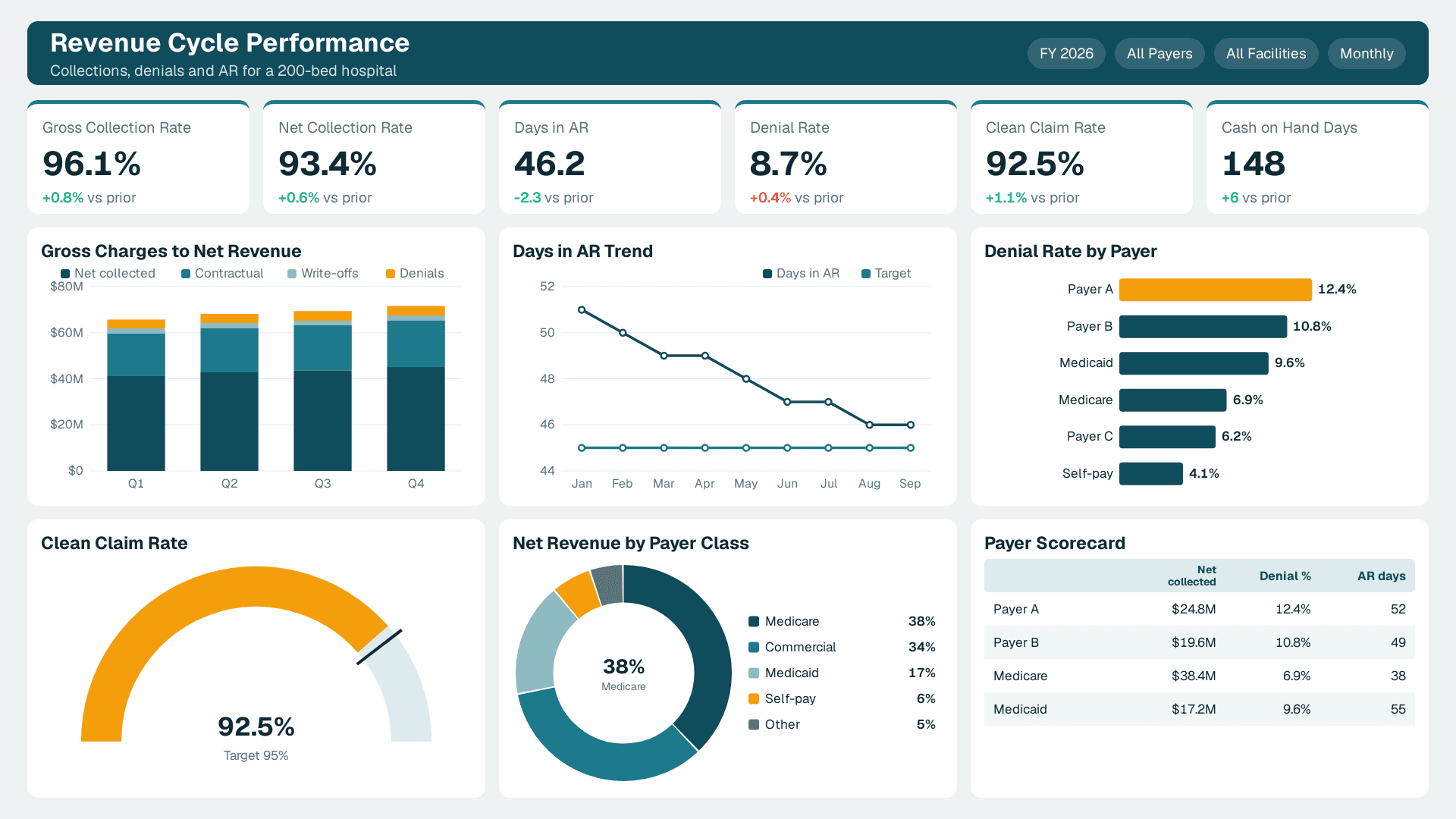Sort scorecard by Net collected column
This screenshot has height=819, width=1456.
click(1191, 576)
